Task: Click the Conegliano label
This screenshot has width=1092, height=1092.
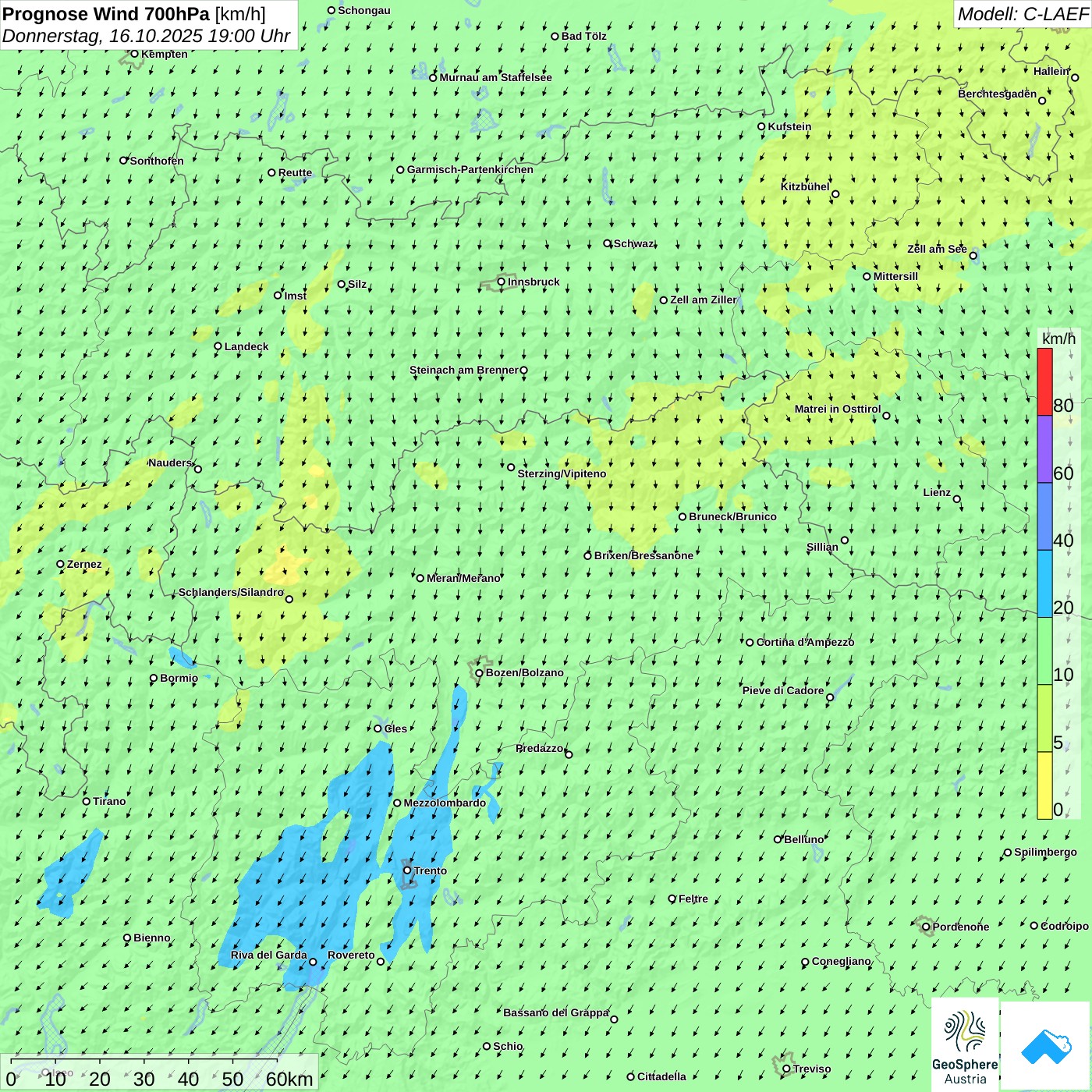Action: (x=841, y=961)
